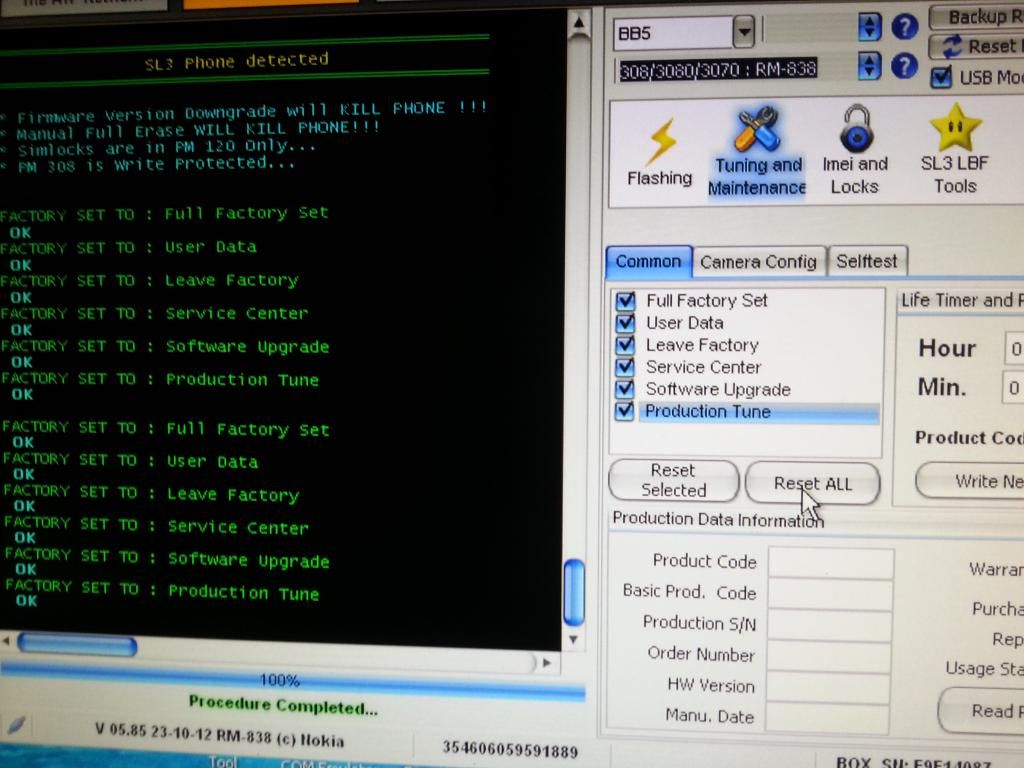Click the Reset button with arrows icon
Viewport: 1024px width, 768px height.
(x=977, y=46)
